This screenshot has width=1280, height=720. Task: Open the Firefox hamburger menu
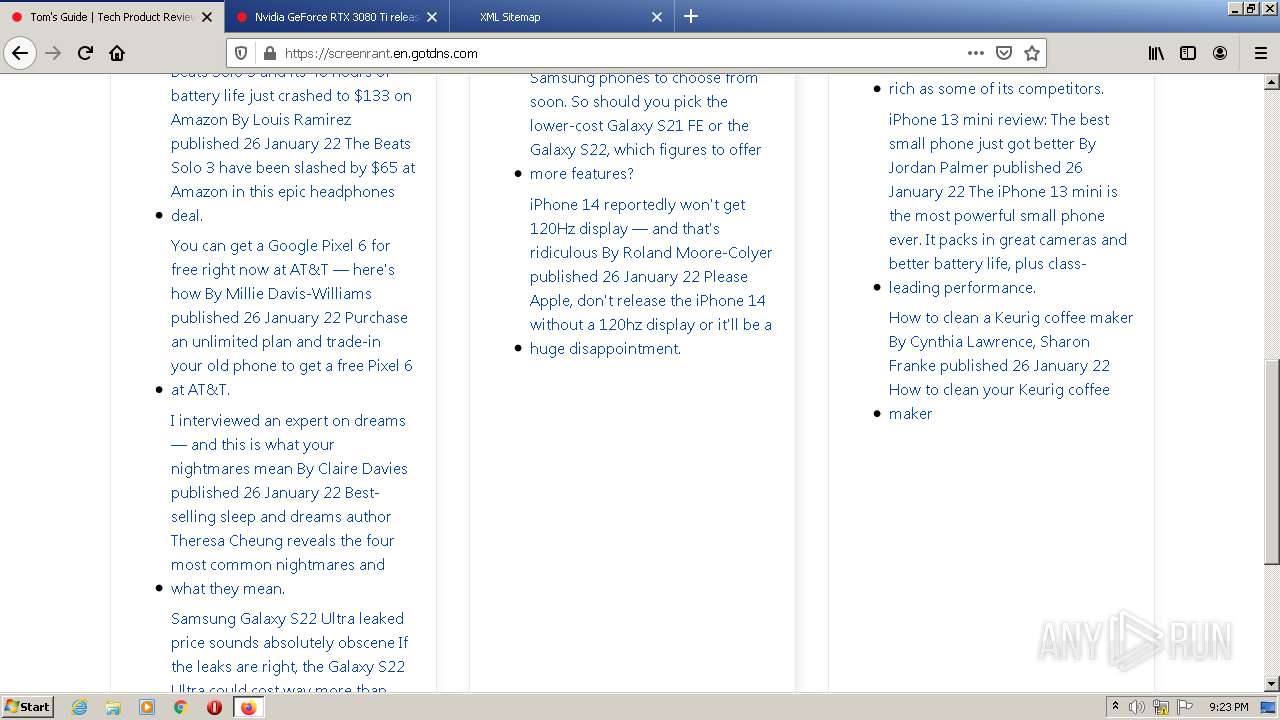coord(1260,53)
